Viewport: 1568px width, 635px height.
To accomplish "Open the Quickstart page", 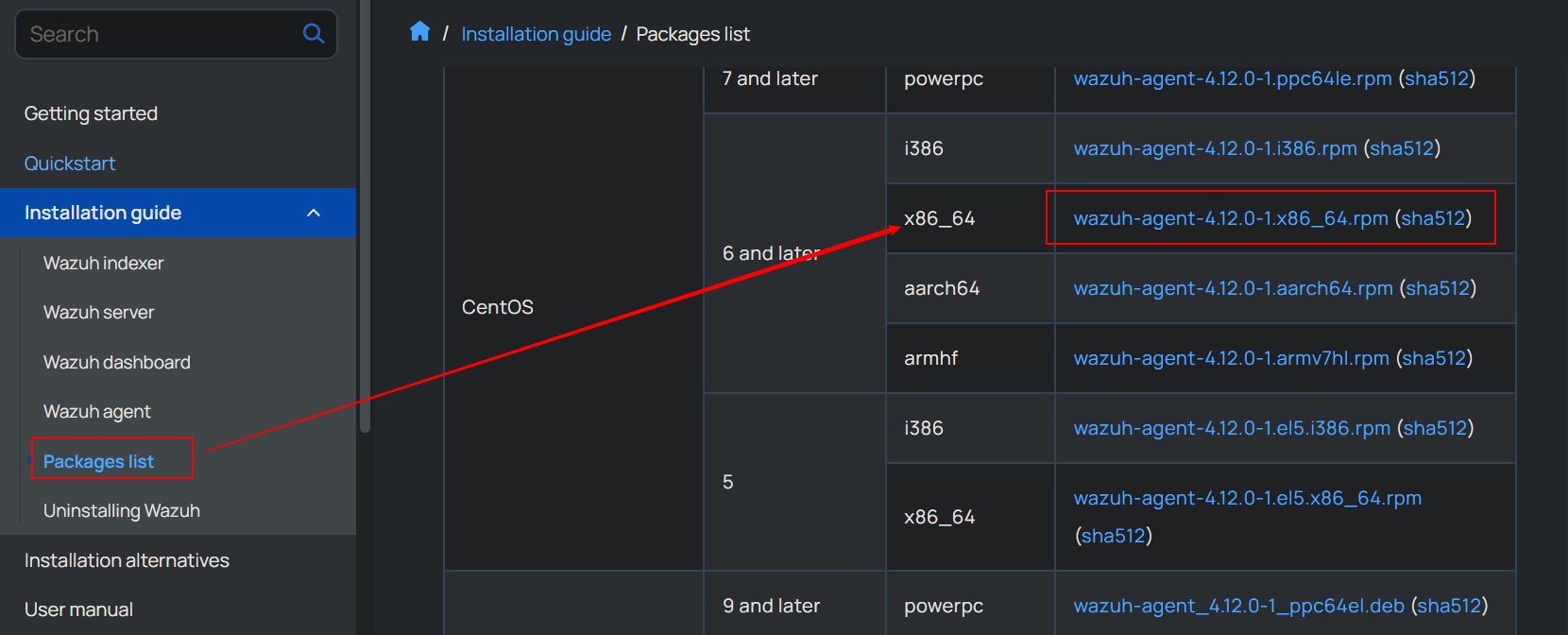I will 70,163.
